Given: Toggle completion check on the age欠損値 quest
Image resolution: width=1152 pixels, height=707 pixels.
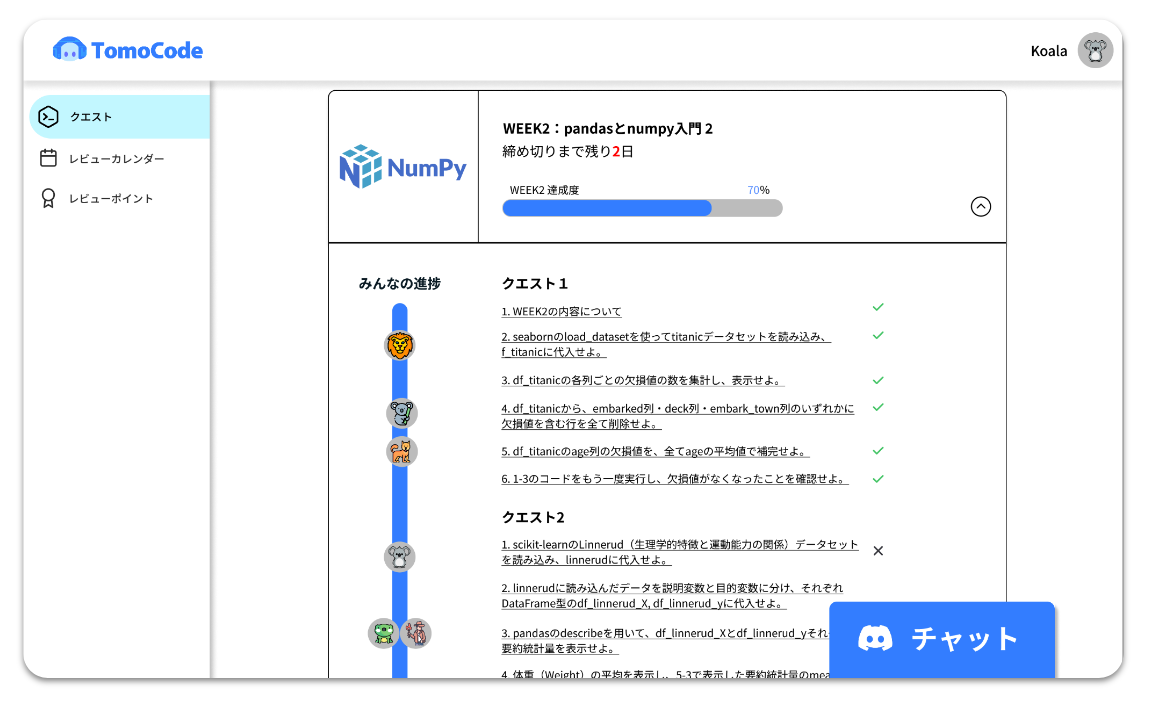Looking at the screenshot, I should click(878, 450).
